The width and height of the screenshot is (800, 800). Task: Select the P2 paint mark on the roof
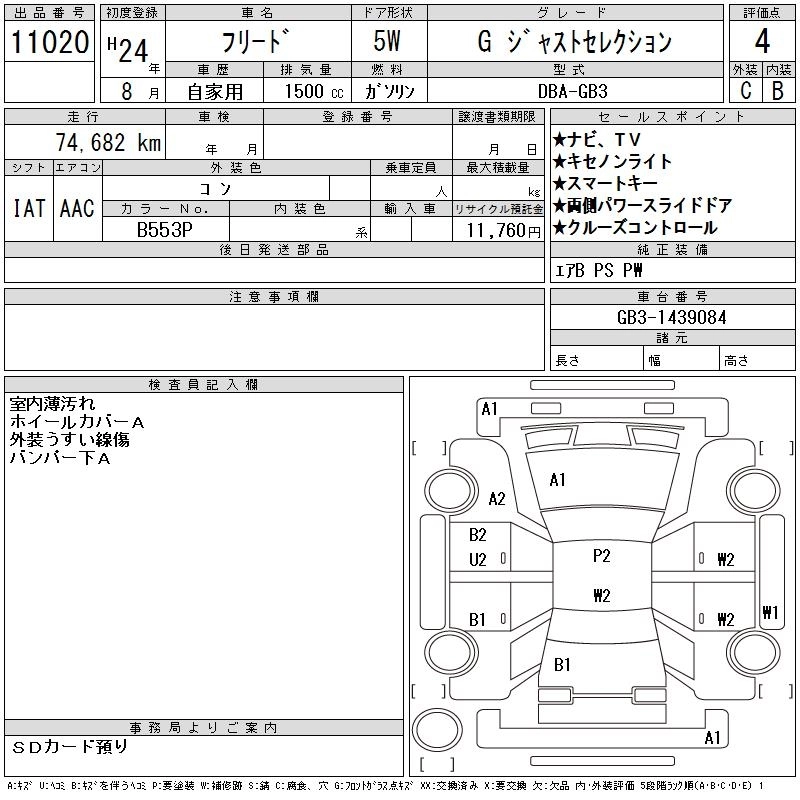point(602,556)
